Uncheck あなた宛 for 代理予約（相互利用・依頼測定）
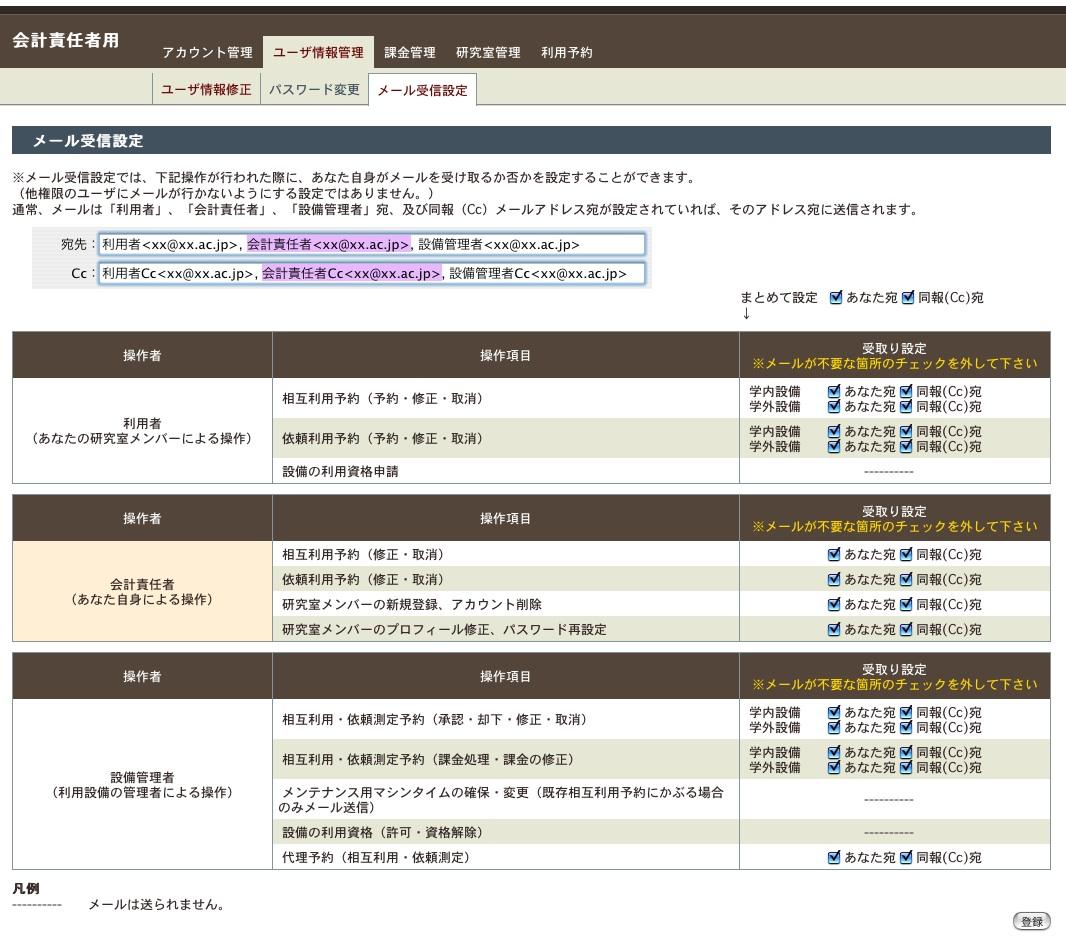The height and width of the screenshot is (940, 1066). pos(834,857)
